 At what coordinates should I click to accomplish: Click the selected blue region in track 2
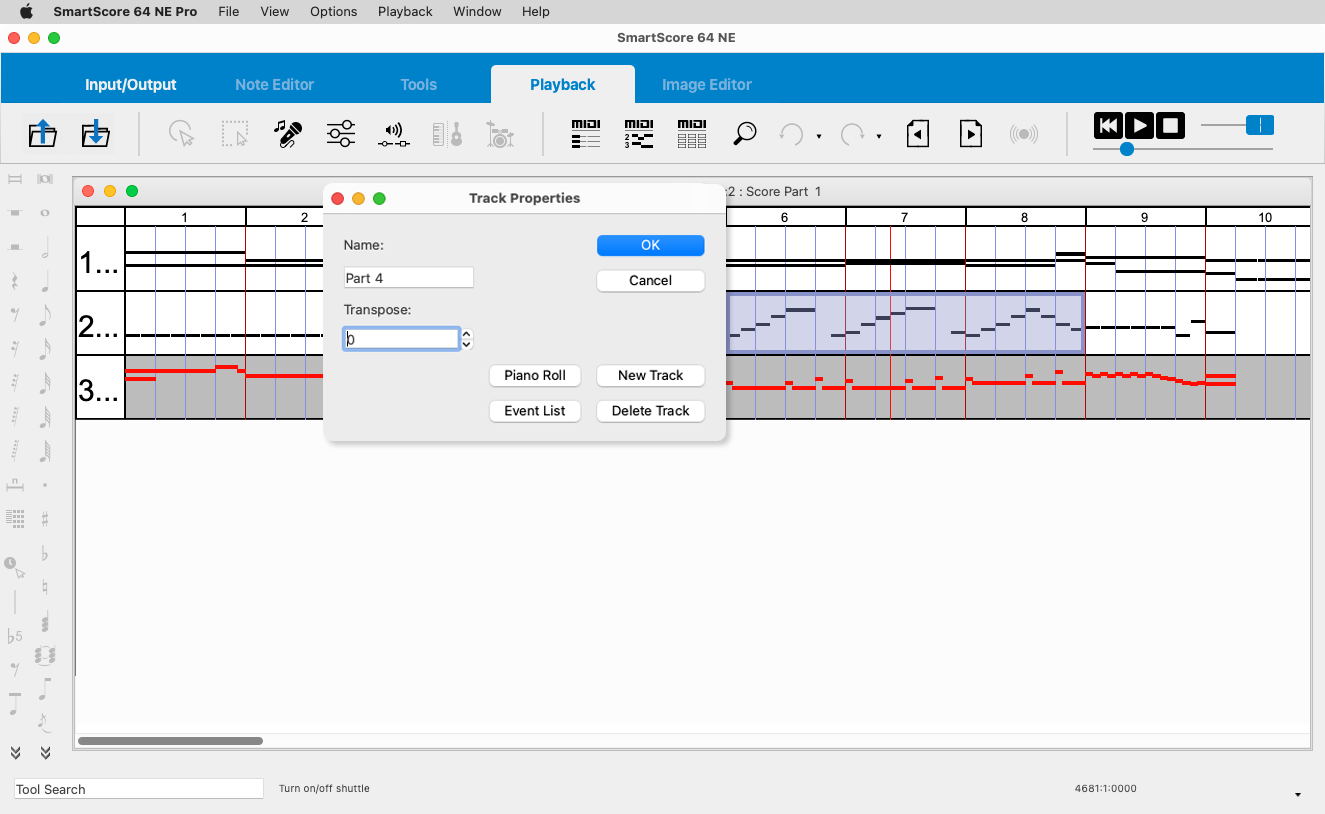[x=905, y=323]
